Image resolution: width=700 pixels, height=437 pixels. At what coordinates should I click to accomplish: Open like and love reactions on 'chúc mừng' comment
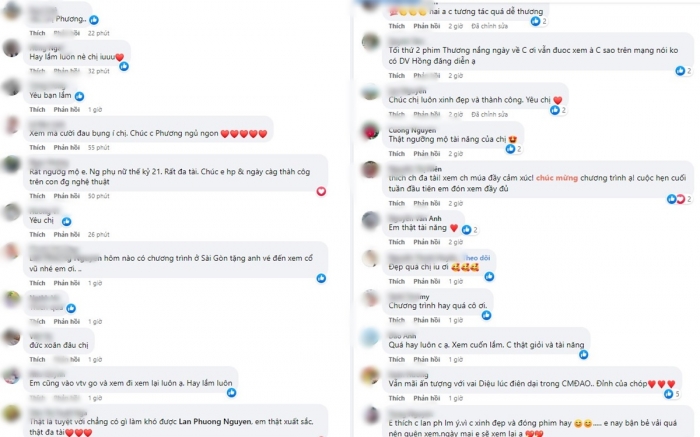coord(679,199)
